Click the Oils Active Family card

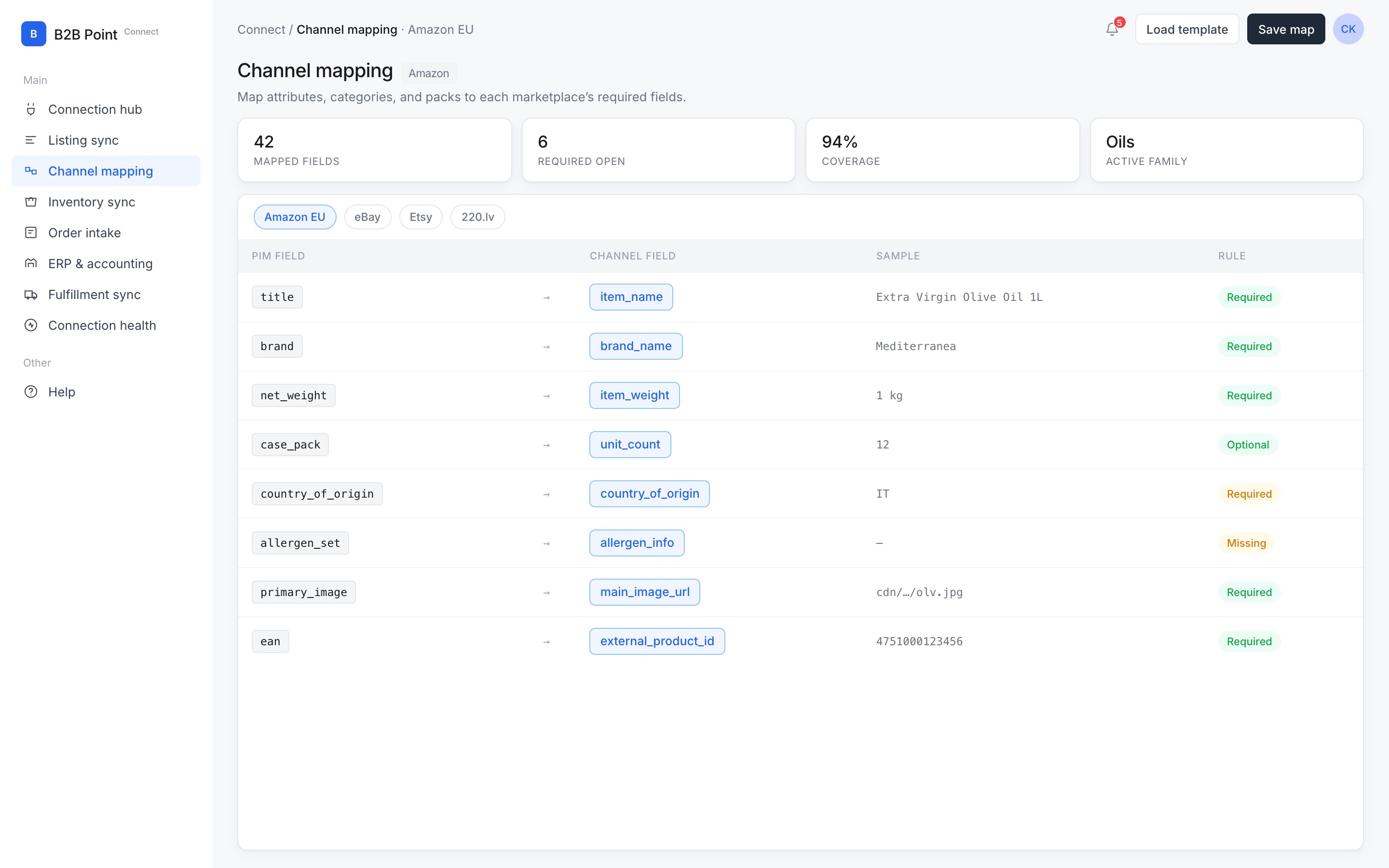(x=1226, y=150)
